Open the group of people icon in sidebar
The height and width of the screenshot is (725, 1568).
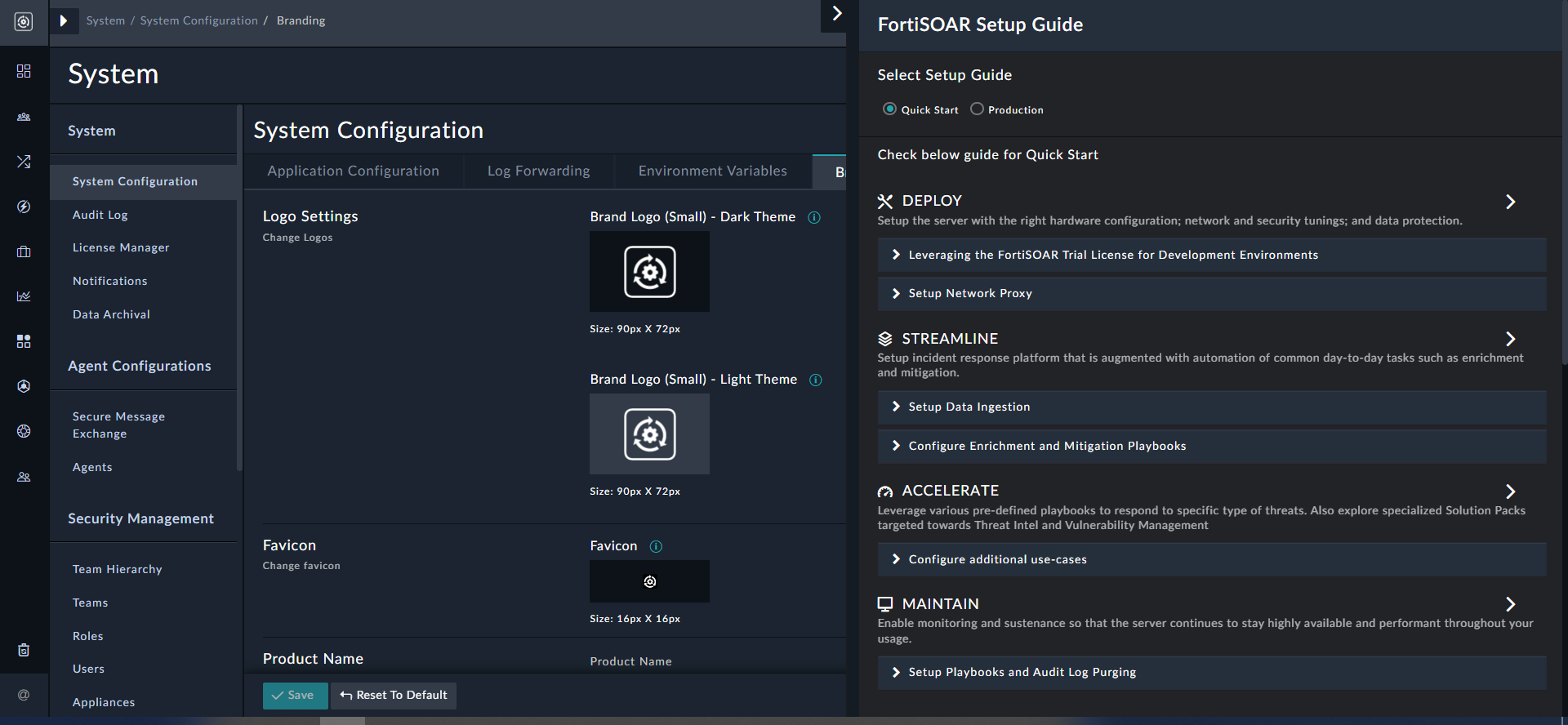point(24,117)
